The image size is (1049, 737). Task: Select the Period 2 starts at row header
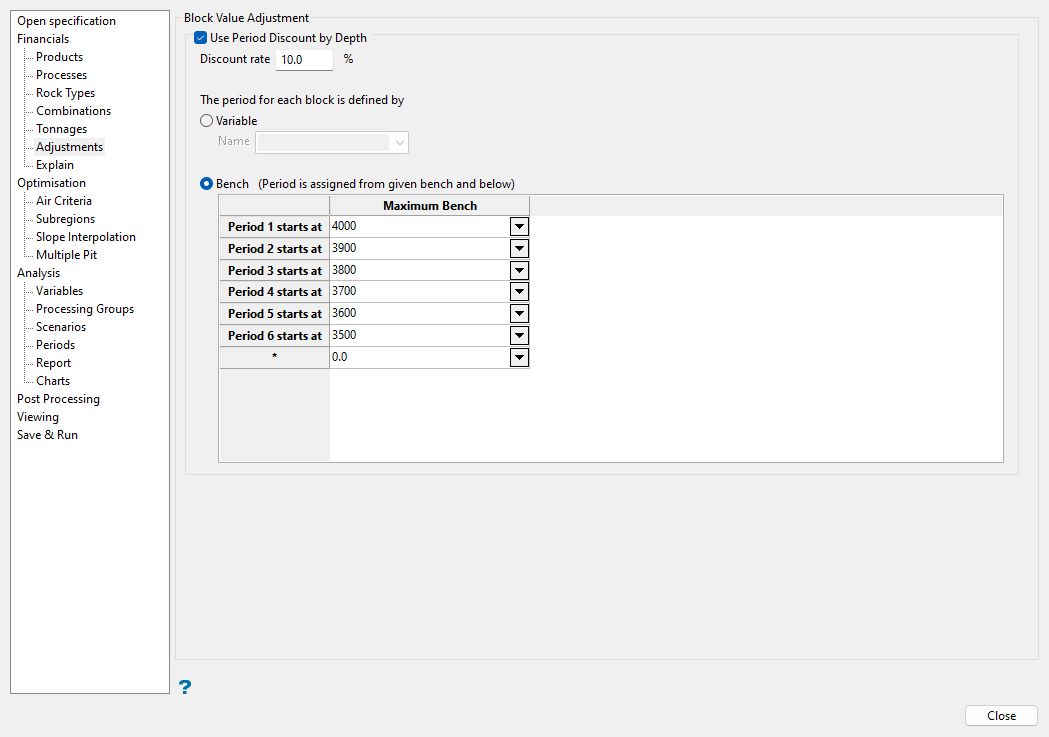(274, 249)
